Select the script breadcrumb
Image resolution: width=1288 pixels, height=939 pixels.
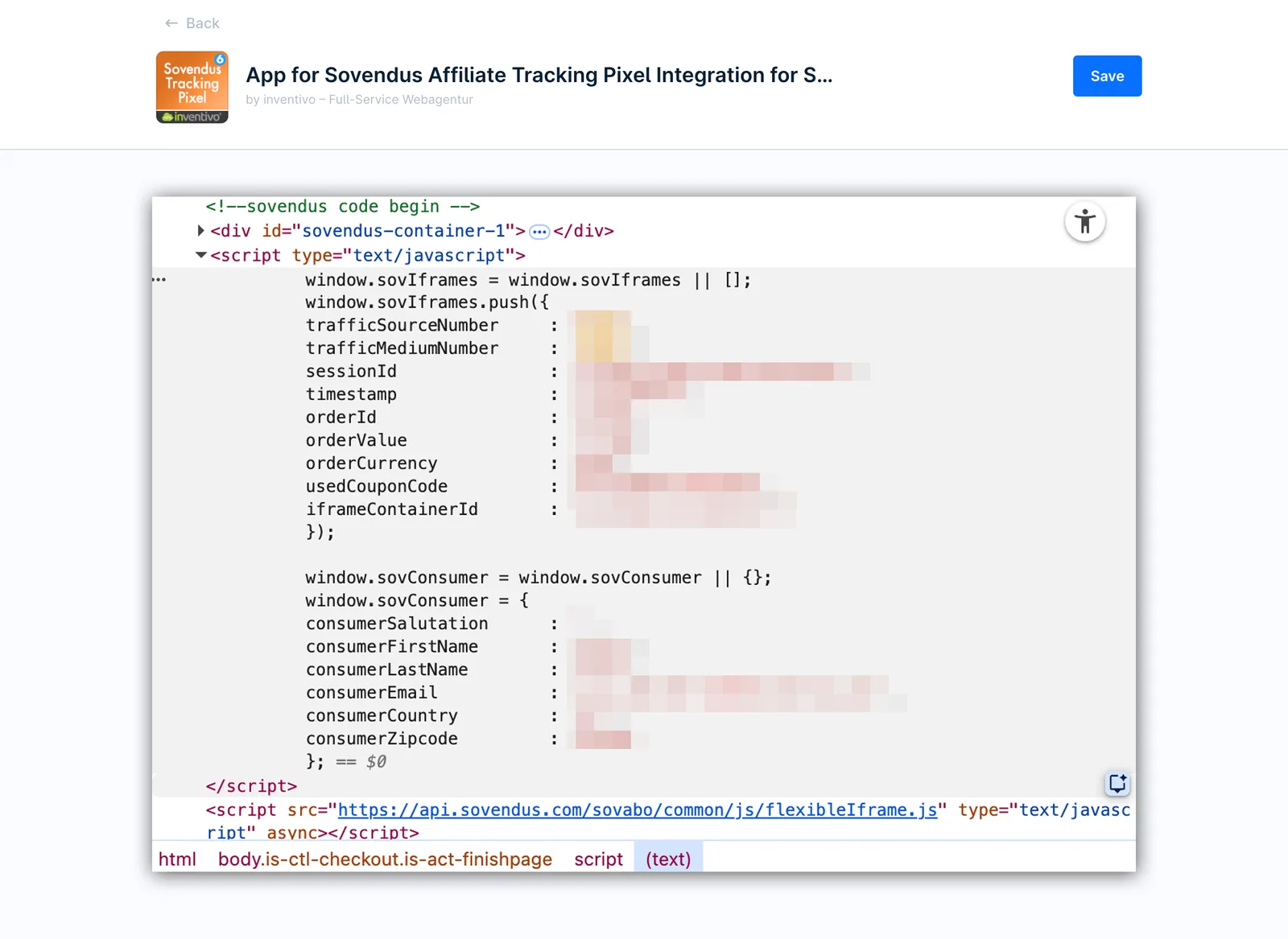(x=598, y=859)
